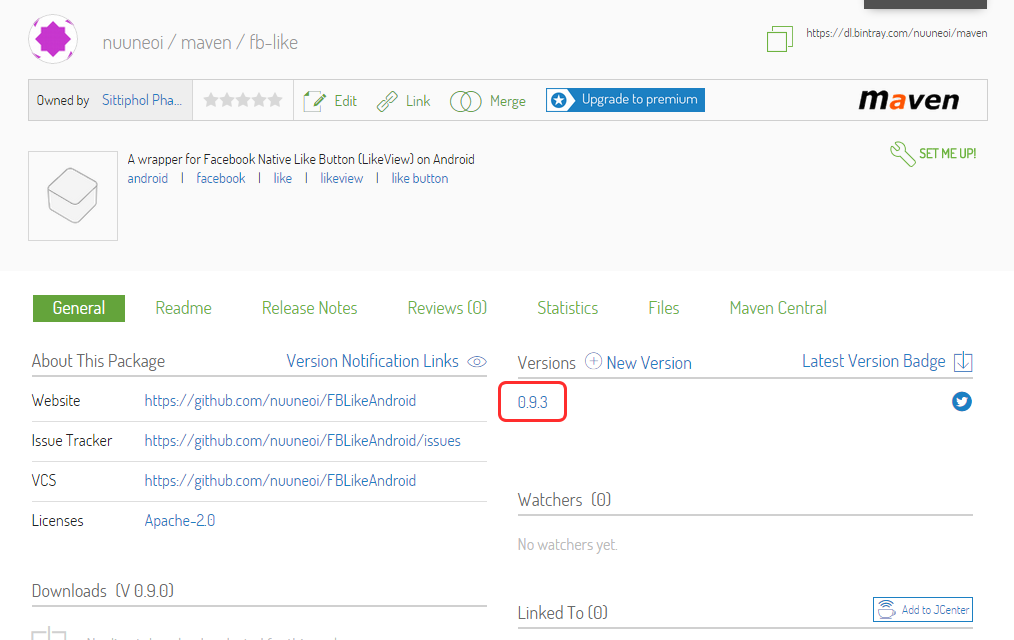Toggle Version Notification Links eye icon
1014x640 pixels.
pyautogui.click(x=477, y=362)
